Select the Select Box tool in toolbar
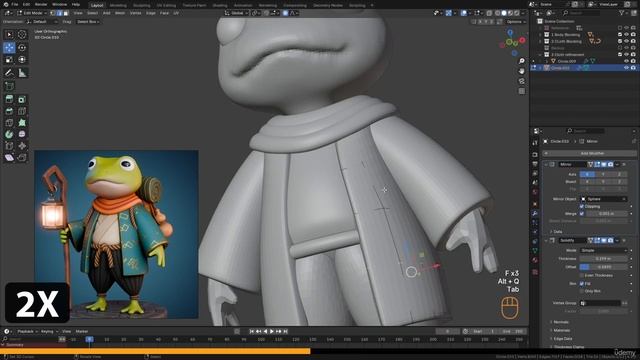 pyautogui.click(x=9, y=35)
